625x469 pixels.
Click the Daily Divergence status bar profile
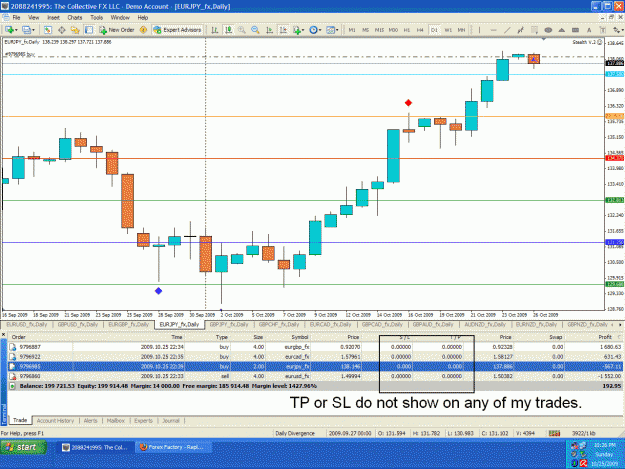(295, 433)
